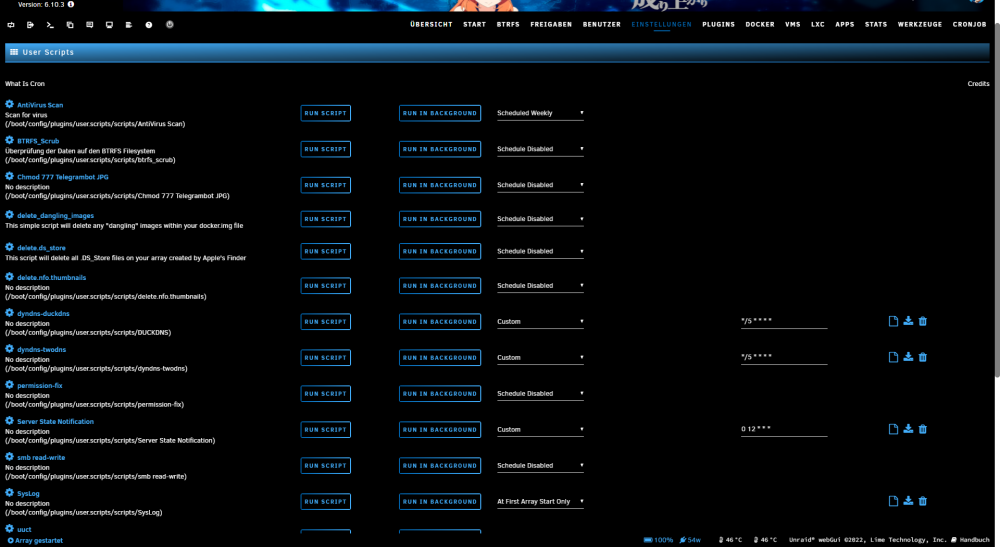Open schedule dropdown for permission-fix
Viewport: 1000px width, 547px height.
tap(540, 393)
